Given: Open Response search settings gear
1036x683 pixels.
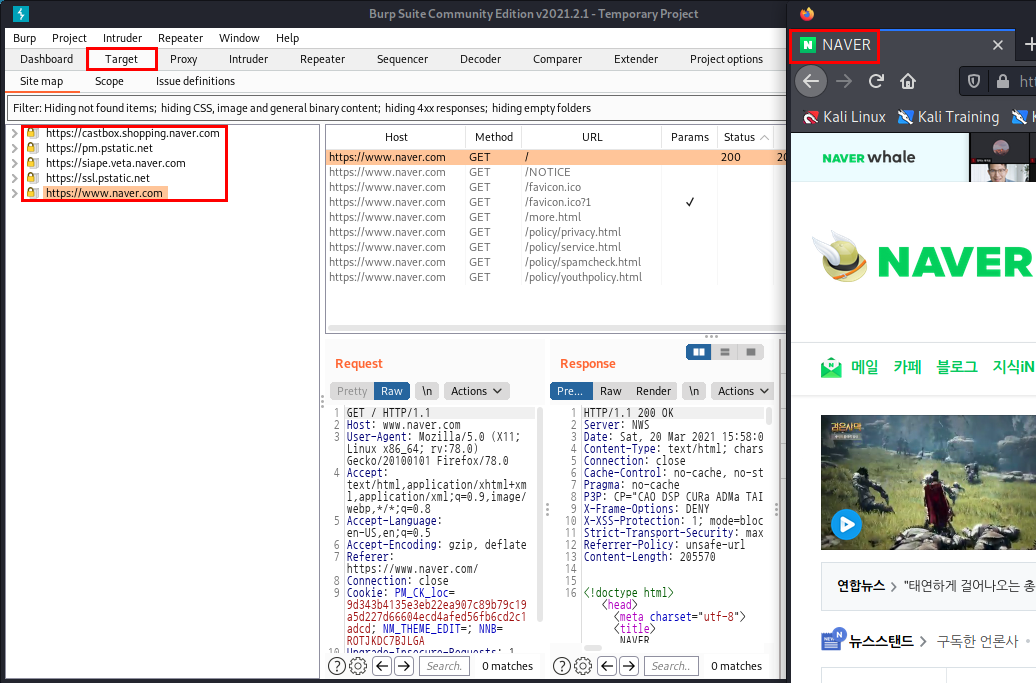Looking at the screenshot, I should click(x=583, y=666).
